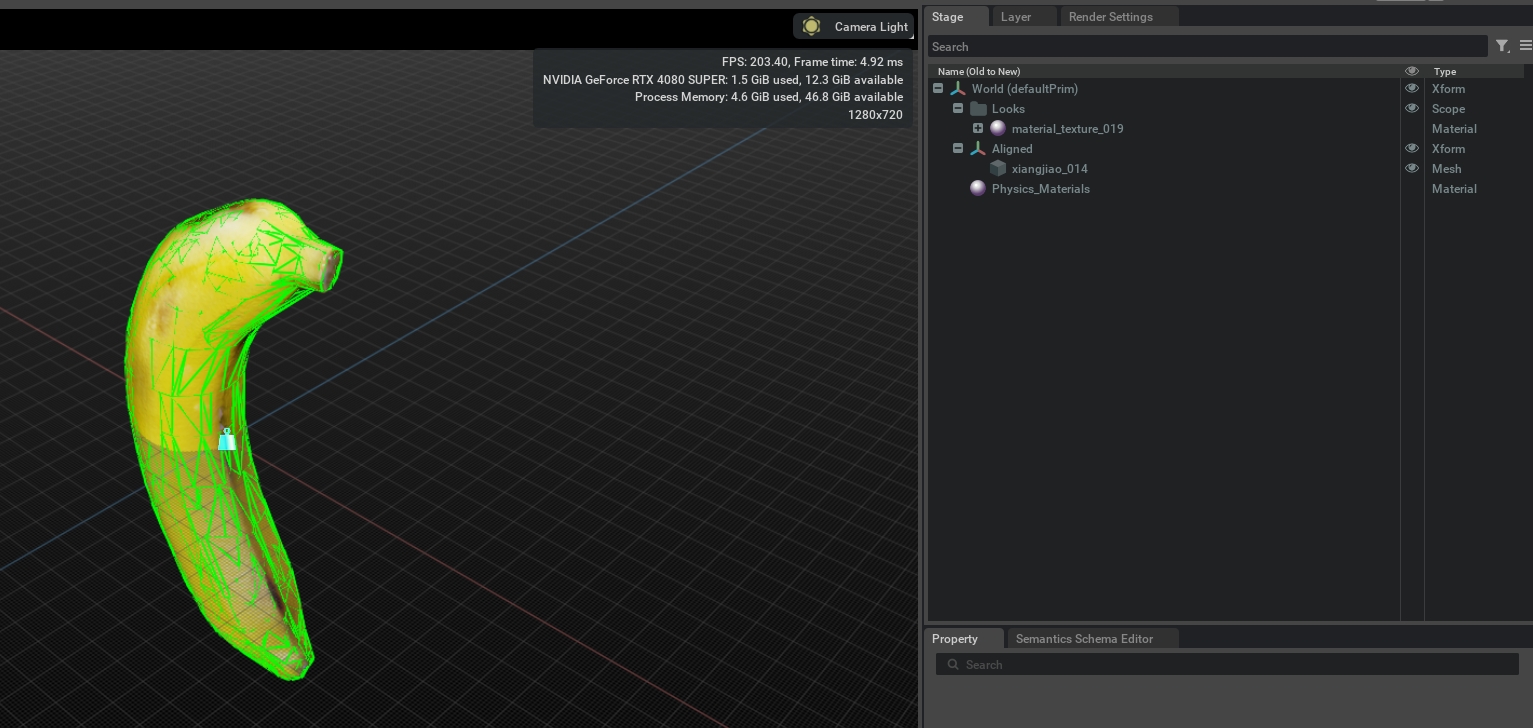
Task: Expand material_texture_019 with its plus box
Action: [x=978, y=128]
